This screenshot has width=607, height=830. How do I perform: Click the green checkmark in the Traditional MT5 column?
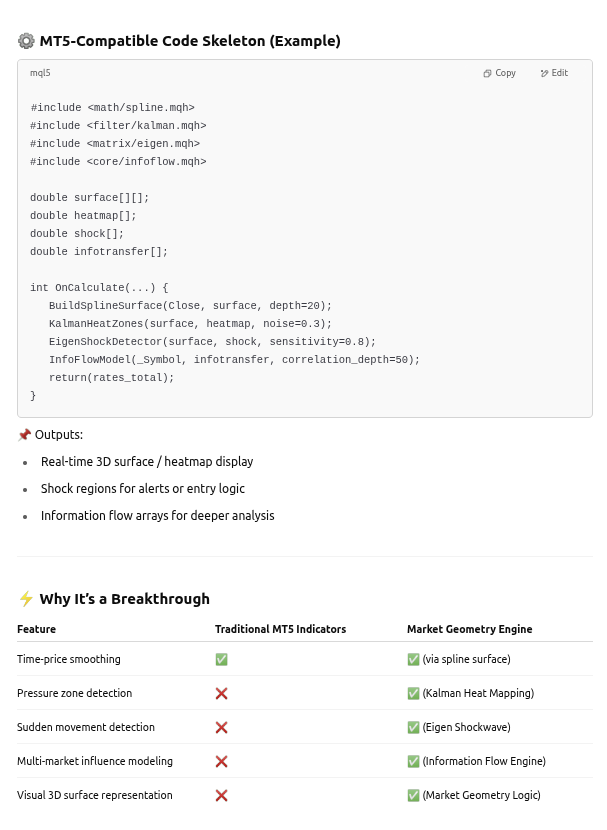tap(221, 660)
